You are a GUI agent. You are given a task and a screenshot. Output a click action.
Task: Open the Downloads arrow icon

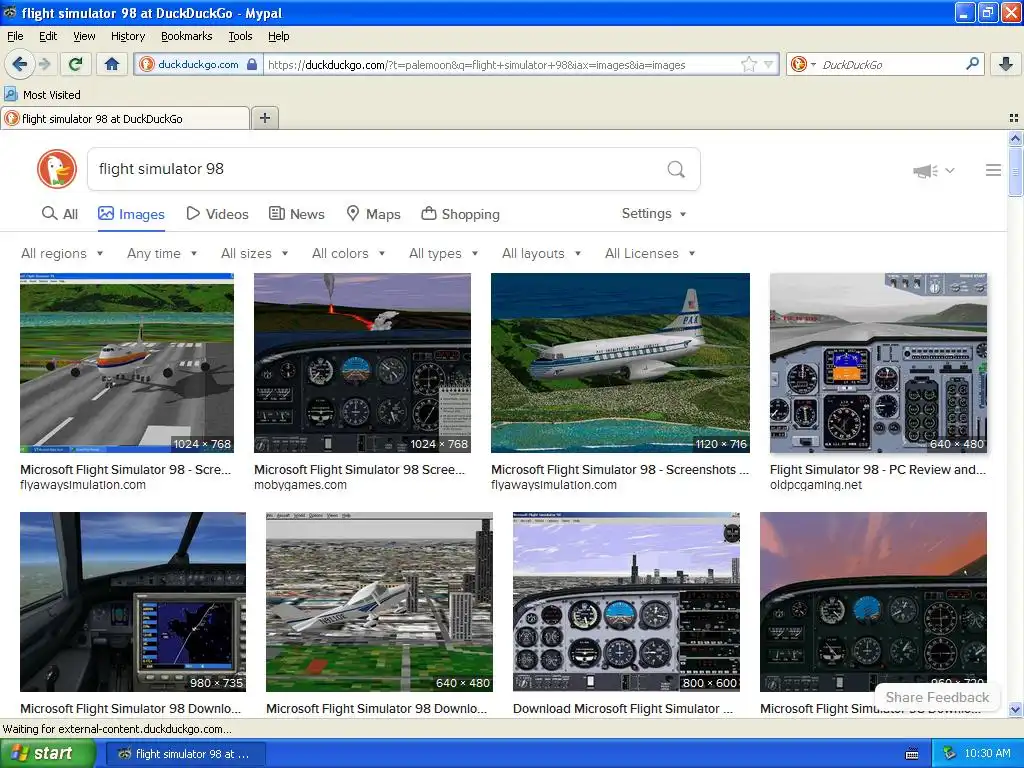1006,64
